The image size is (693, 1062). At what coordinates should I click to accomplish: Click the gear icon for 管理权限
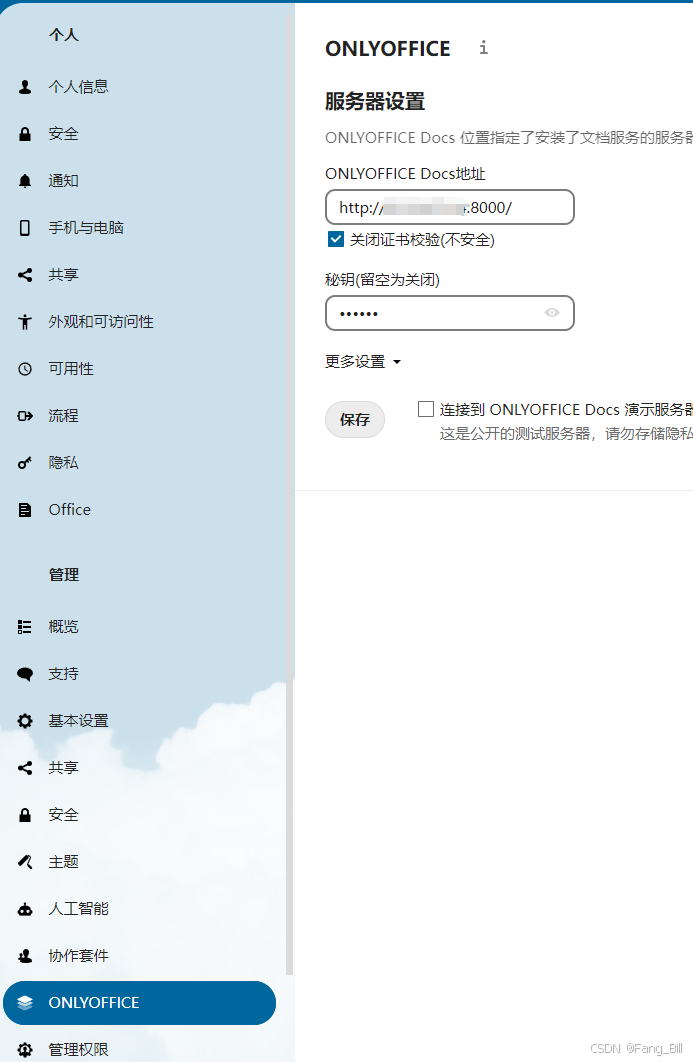click(25, 1050)
